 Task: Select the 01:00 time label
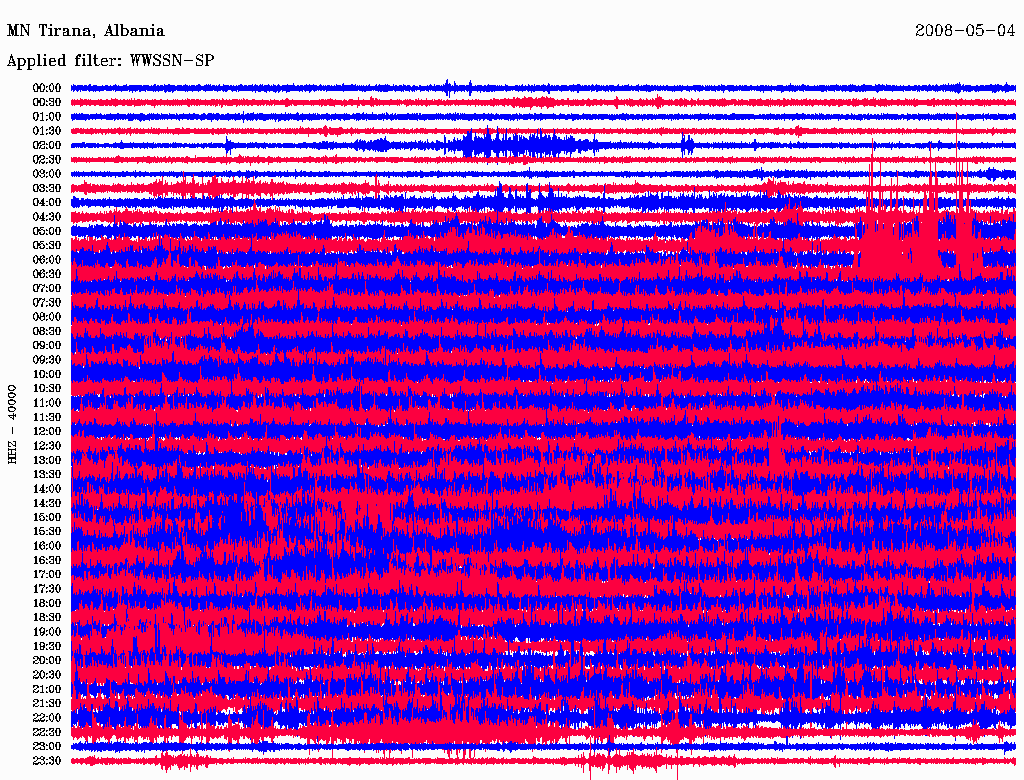pos(47,116)
